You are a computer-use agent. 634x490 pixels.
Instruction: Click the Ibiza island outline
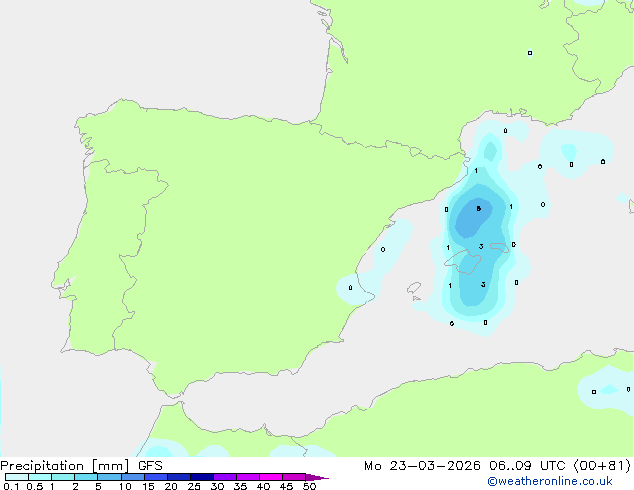(414, 288)
